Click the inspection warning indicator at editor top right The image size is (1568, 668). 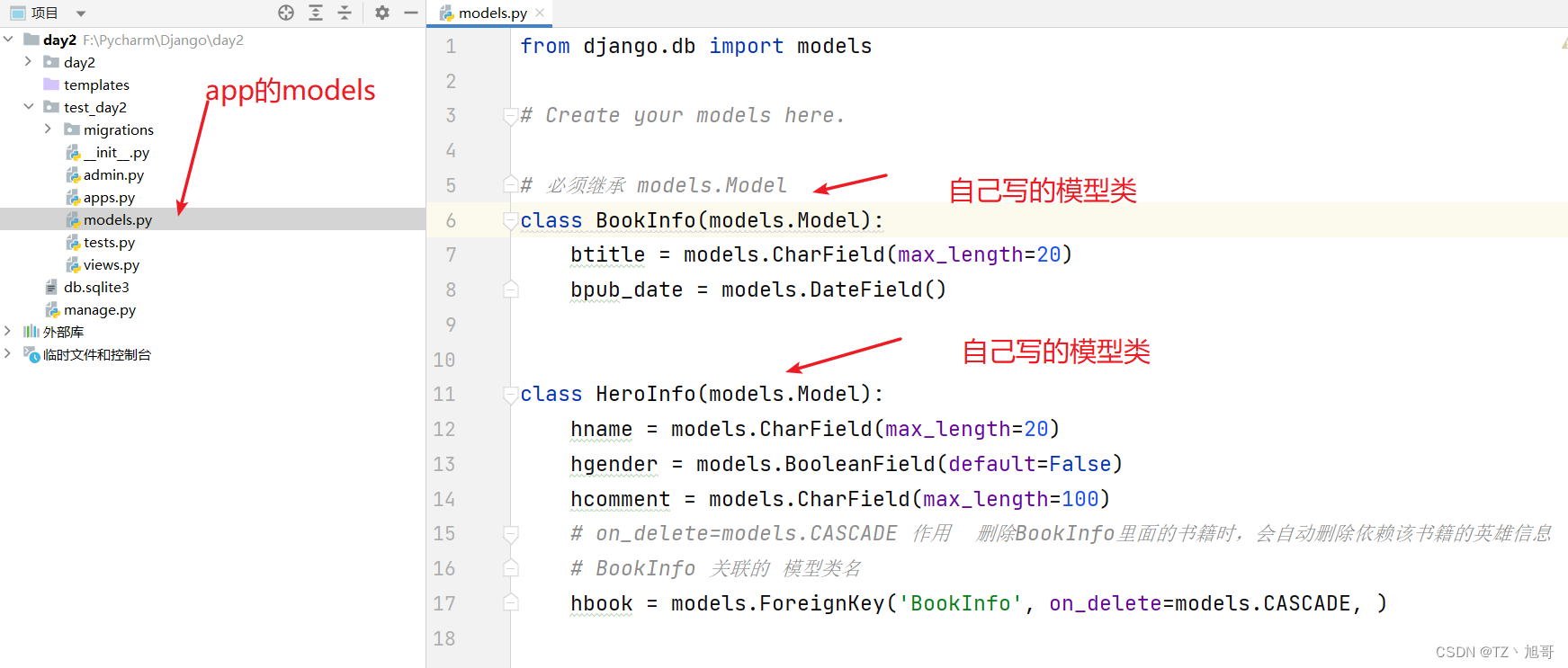pos(1564,42)
